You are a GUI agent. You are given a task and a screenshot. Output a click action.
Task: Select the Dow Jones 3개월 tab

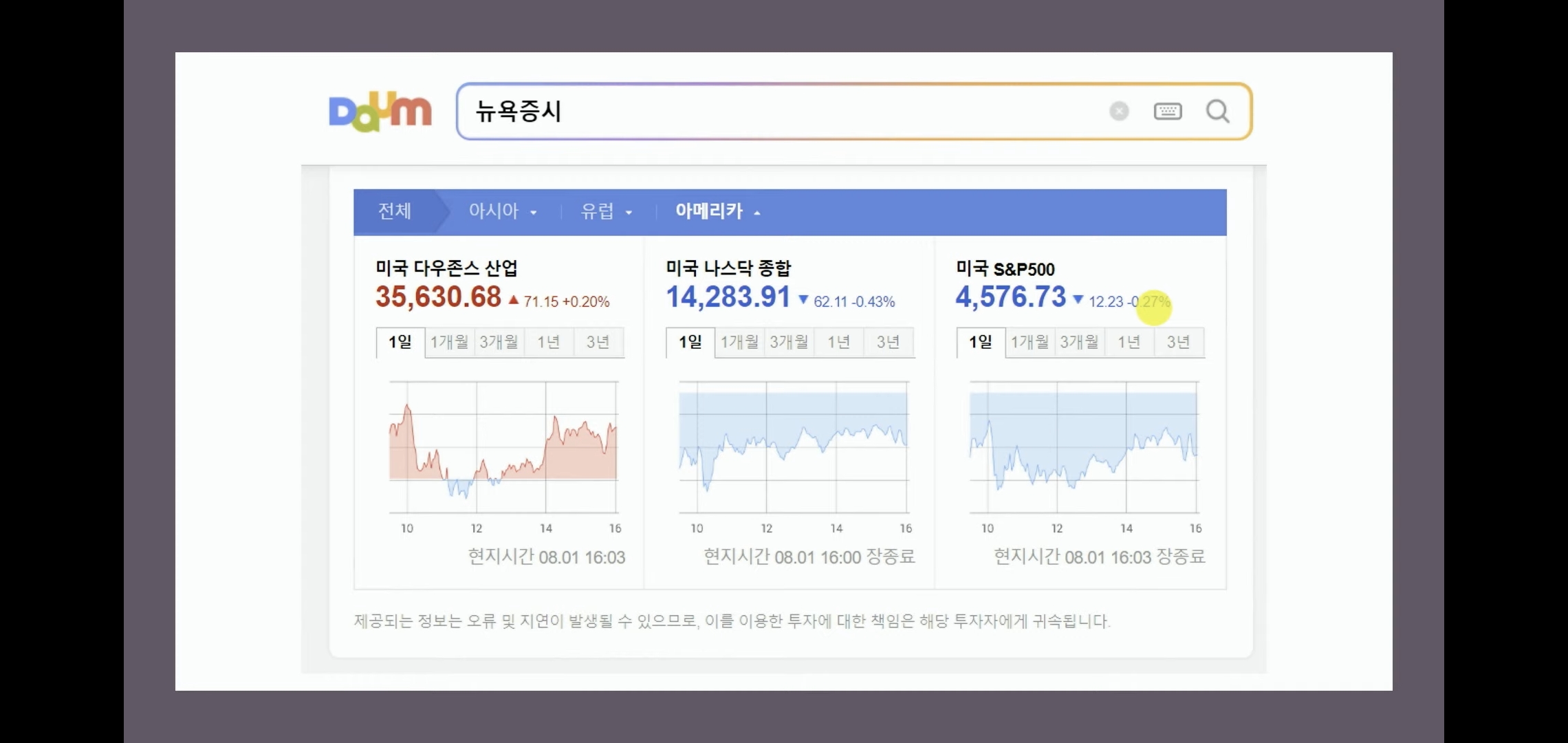[499, 342]
